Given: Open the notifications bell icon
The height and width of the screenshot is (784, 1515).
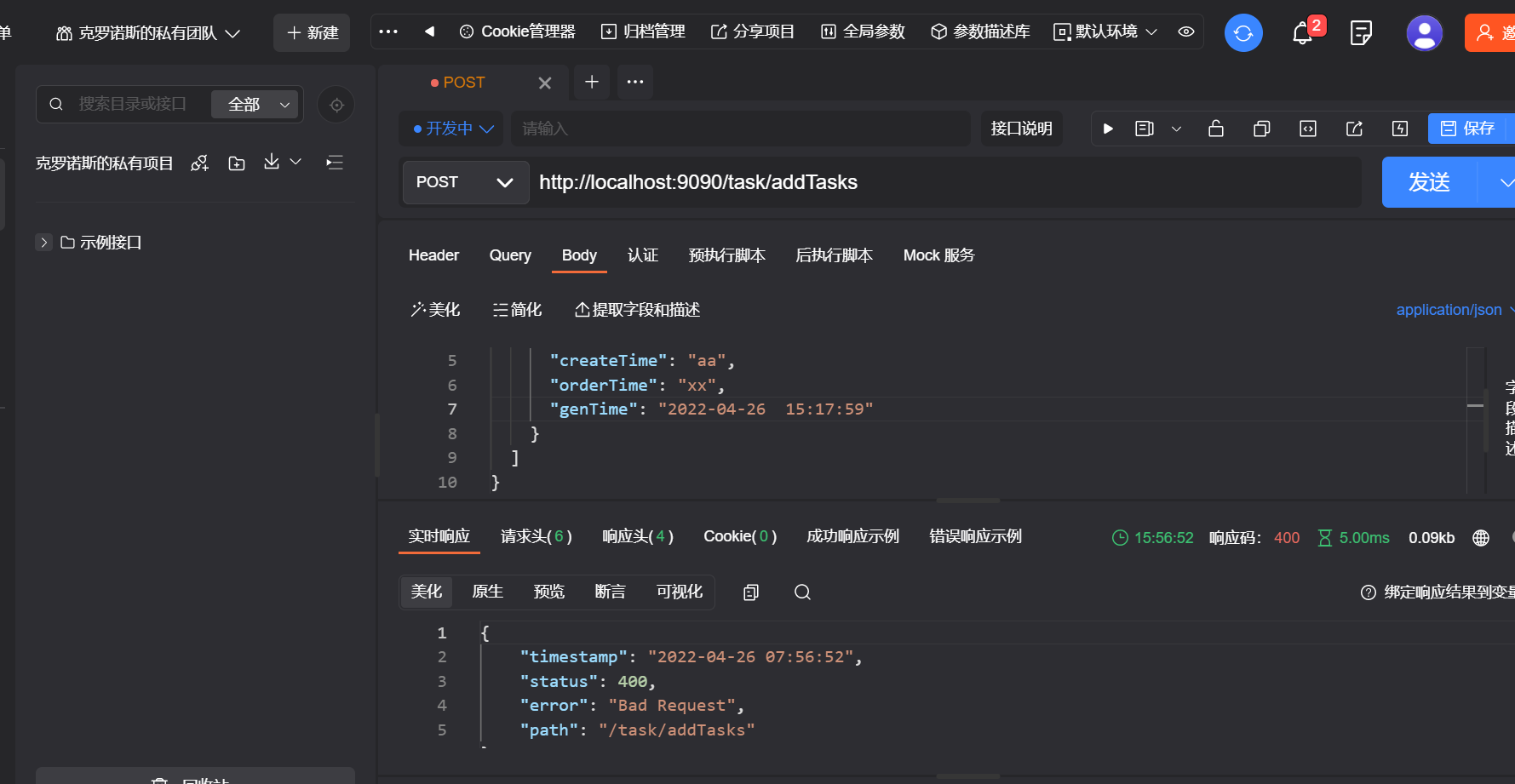Looking at the screenshot, I should (1301, 32).
